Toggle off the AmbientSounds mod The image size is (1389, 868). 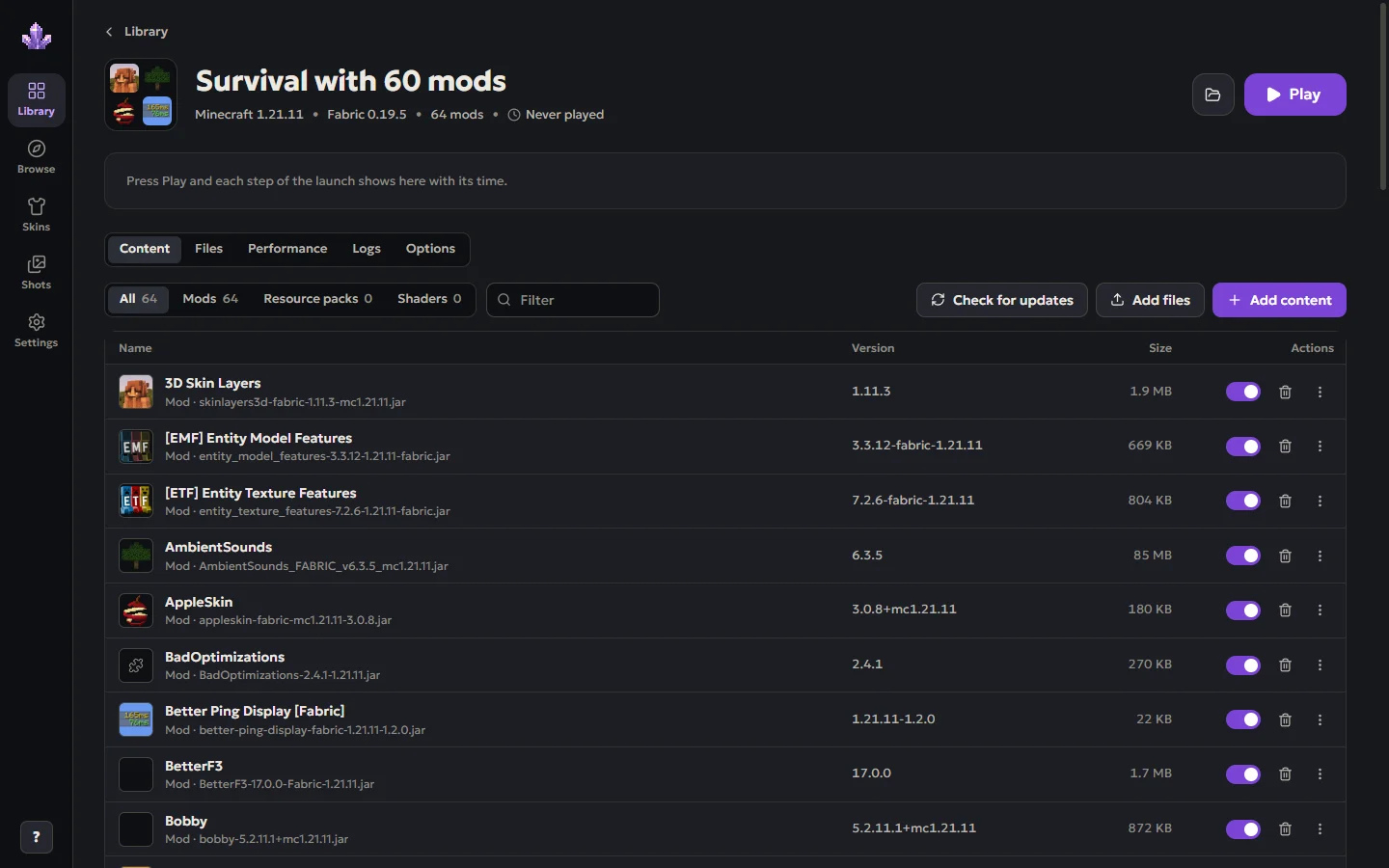[x=1243, y=556]
